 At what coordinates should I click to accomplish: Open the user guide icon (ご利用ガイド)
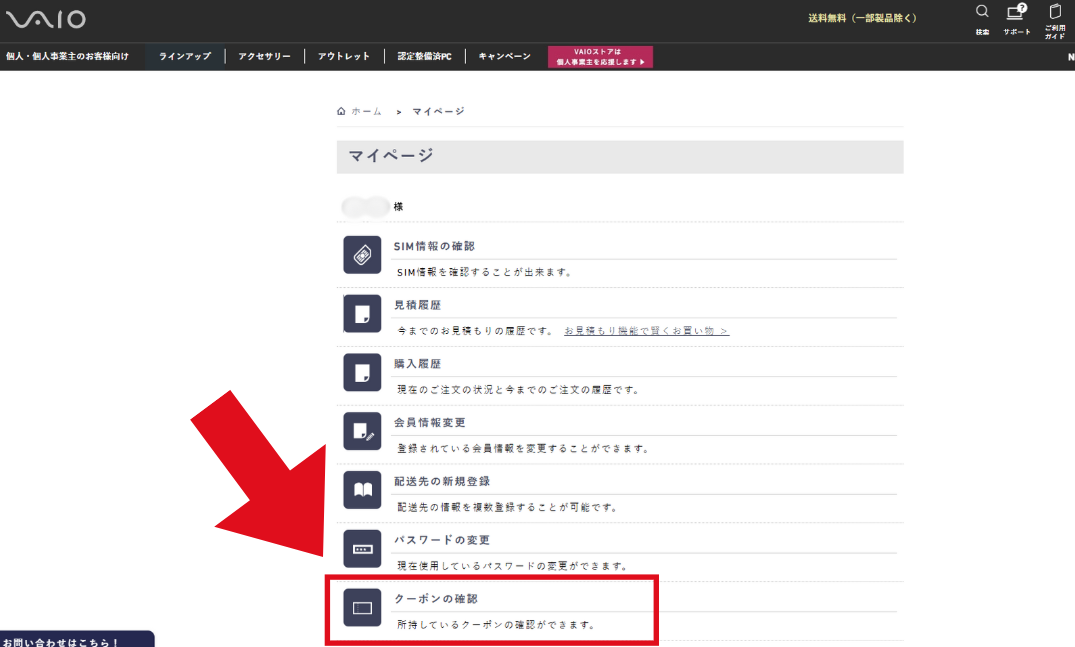click(1054, 13)
